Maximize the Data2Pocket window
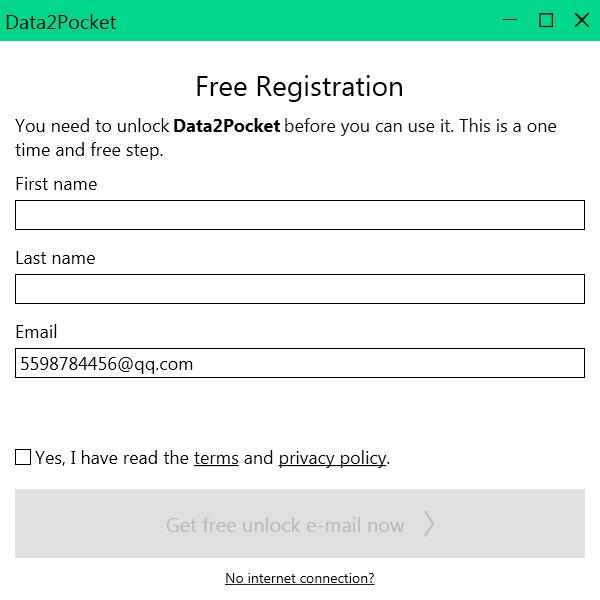Viewport: 600px width, 600px height. click(x=546, y=20)
